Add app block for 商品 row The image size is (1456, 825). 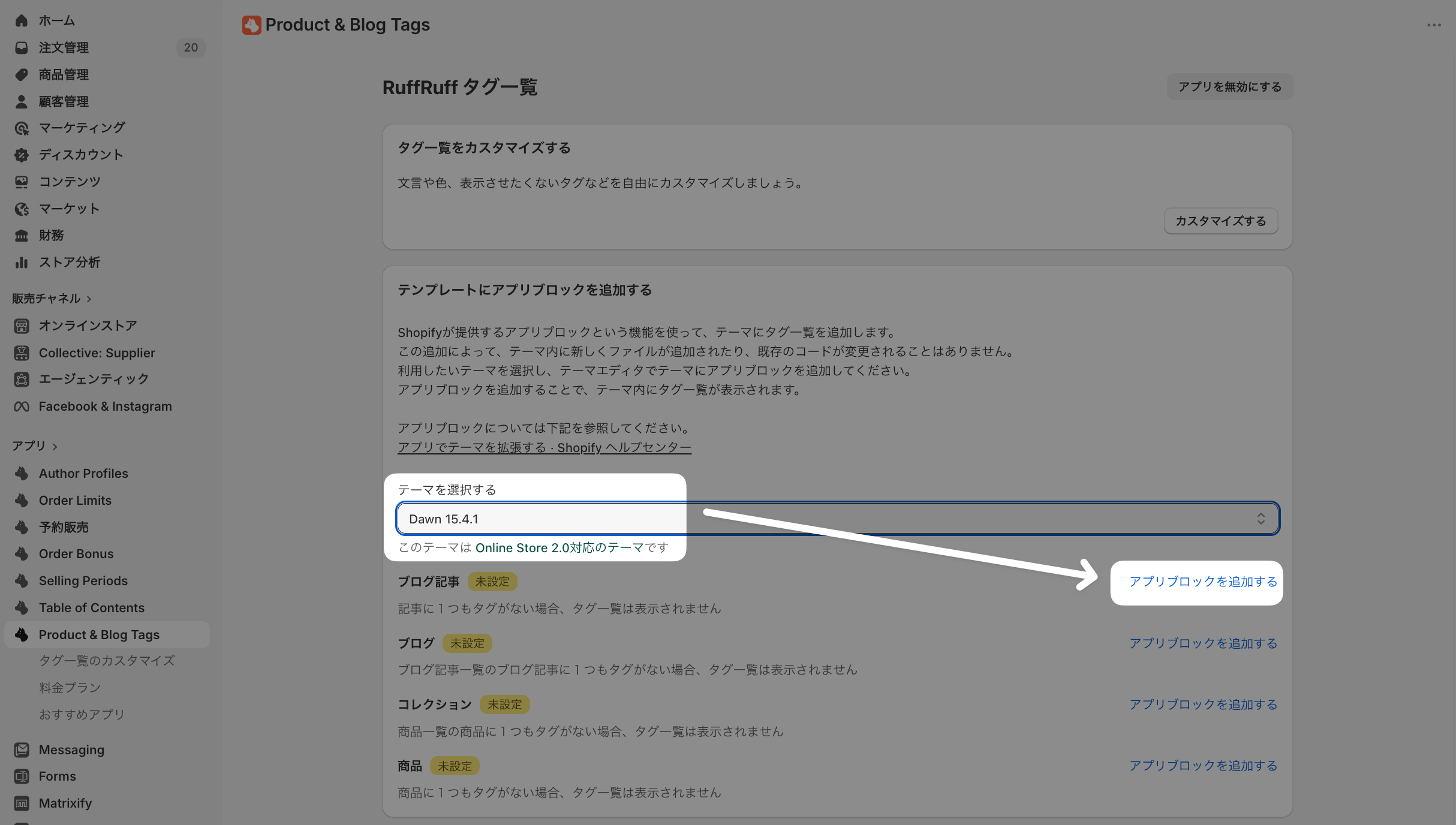[x=1203, y=766]
